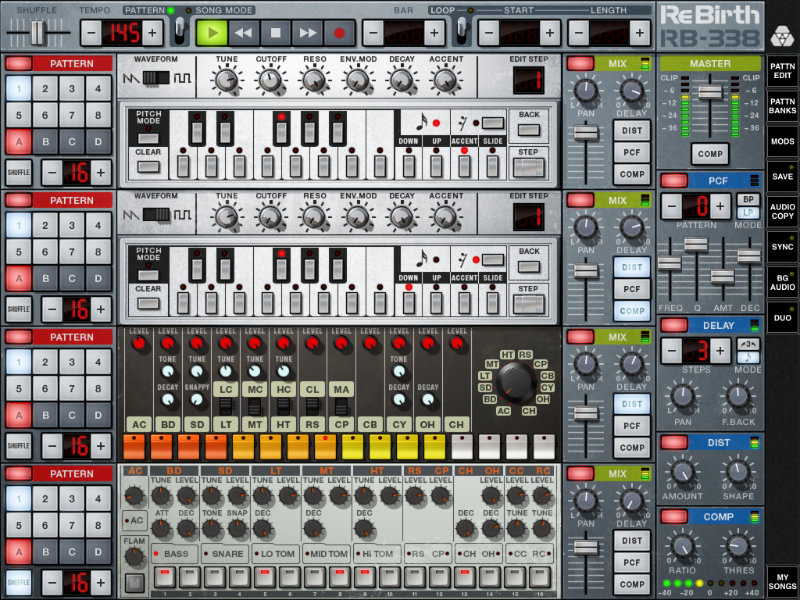The width and height of the screenshot is (800, 600).
Task: Click the first synth Reso knob
Action: pyautogui.click(x=314, y=80)
